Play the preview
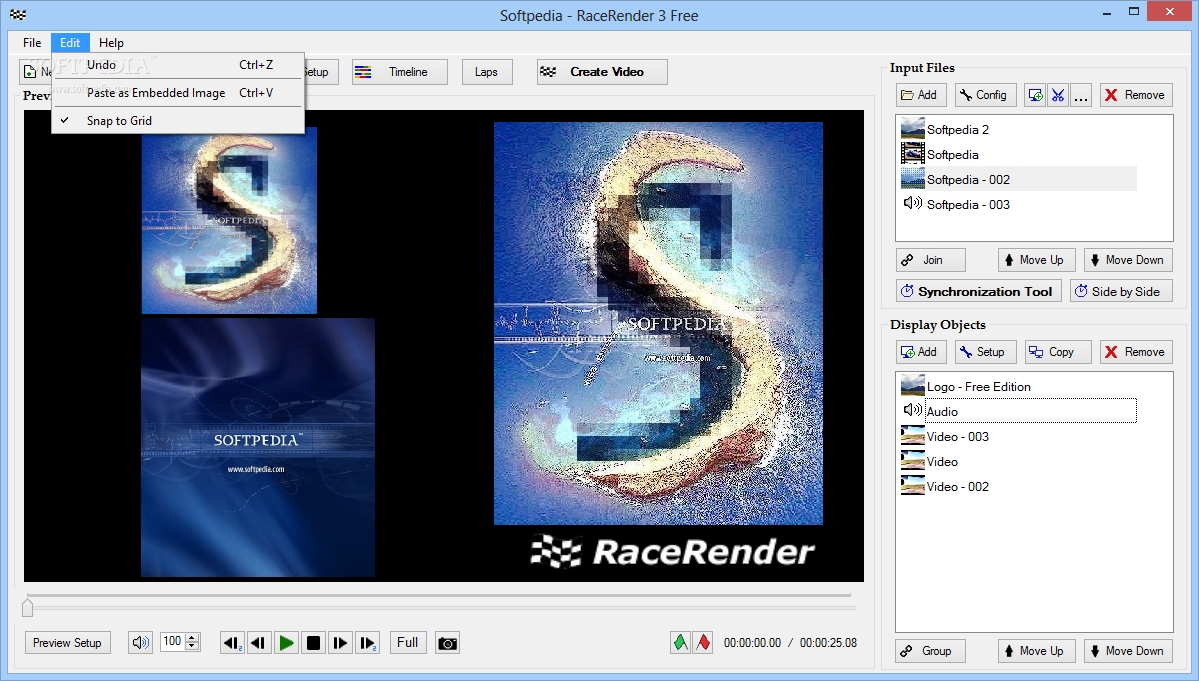Screen dimensions: 1199x681 286,643
